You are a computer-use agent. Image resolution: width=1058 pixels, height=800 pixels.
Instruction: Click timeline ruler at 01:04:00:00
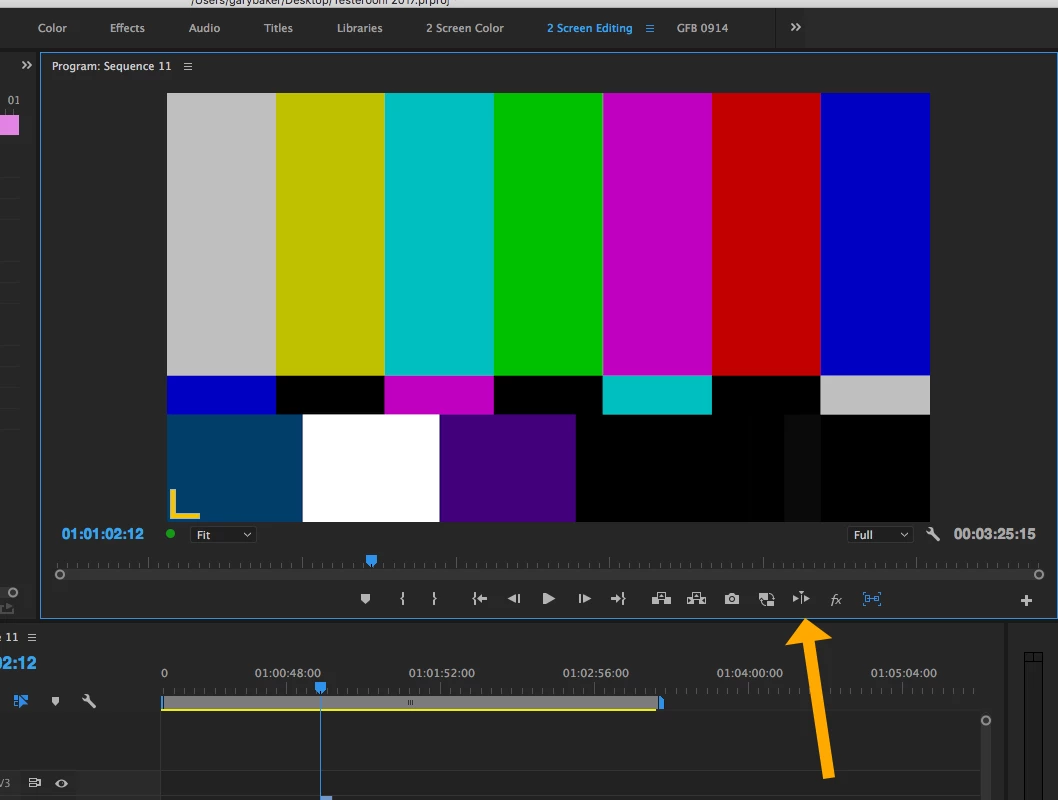750,673
